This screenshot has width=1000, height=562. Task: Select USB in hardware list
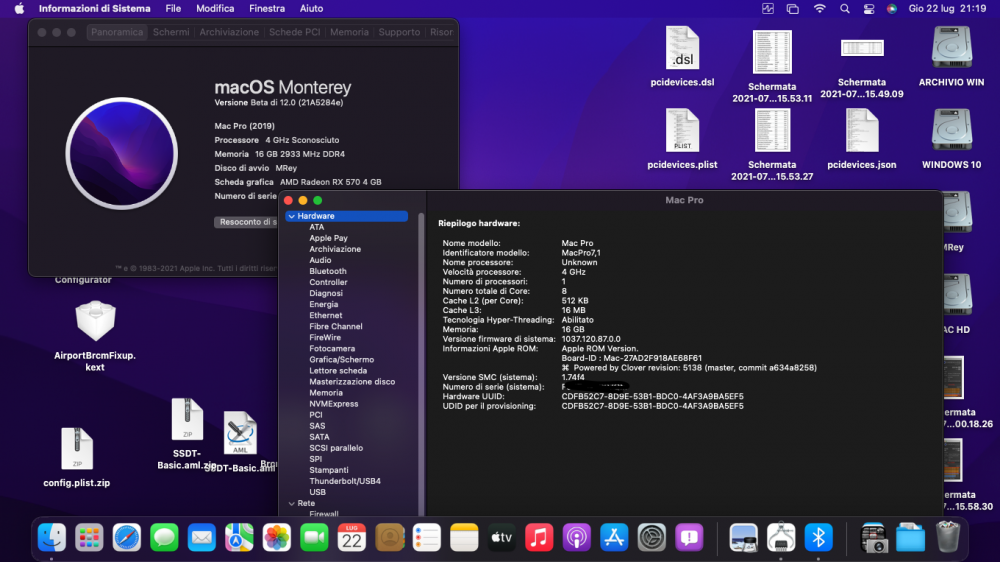point(318,492)
